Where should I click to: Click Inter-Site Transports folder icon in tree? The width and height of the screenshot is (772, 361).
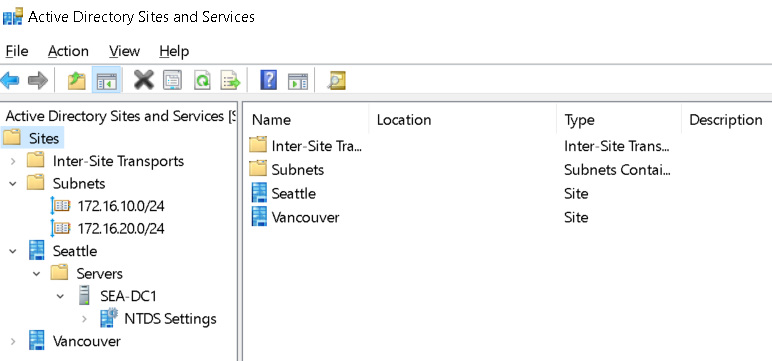coord(35,161)
